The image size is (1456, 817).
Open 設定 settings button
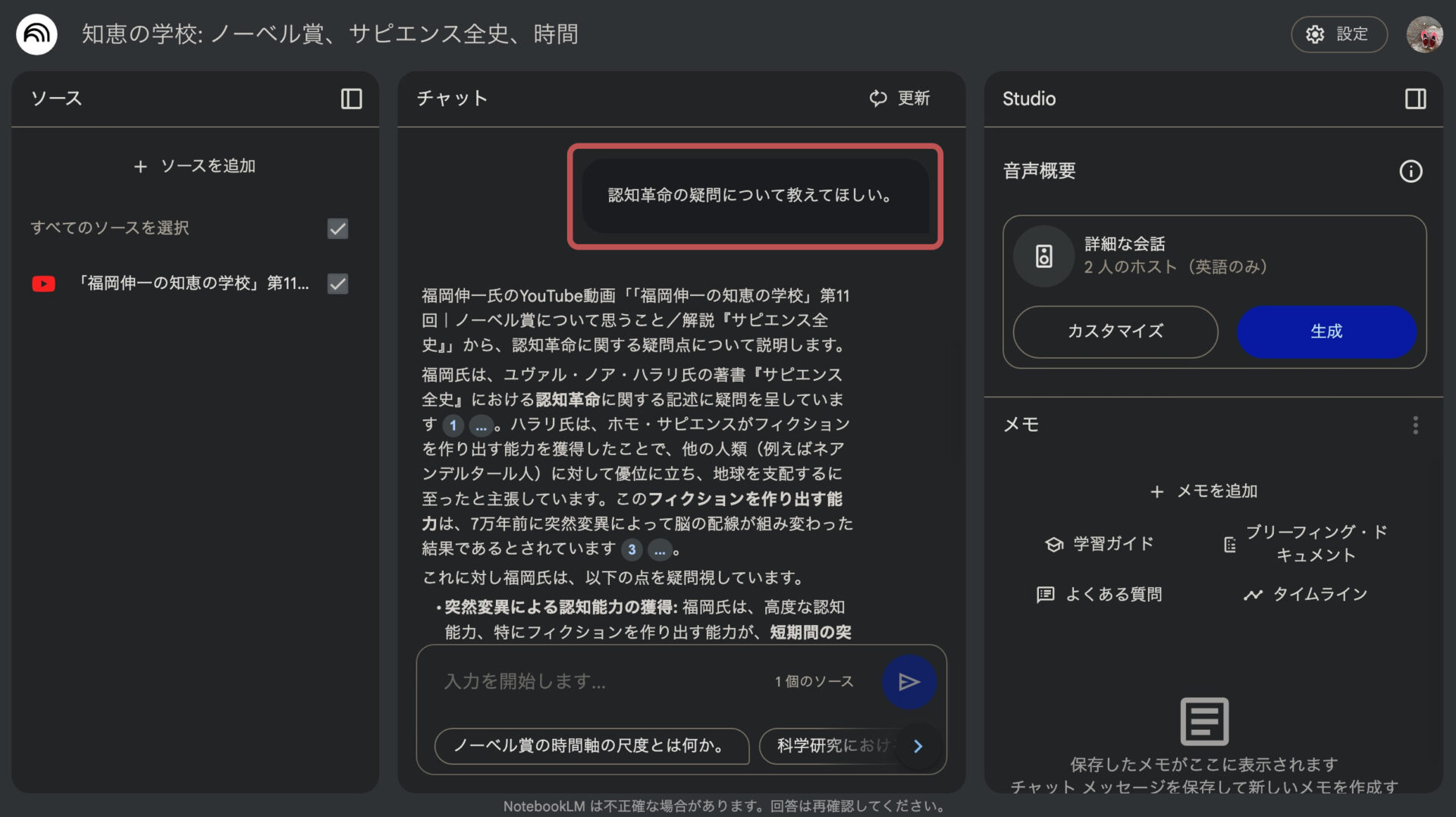tap(1338, 34)
